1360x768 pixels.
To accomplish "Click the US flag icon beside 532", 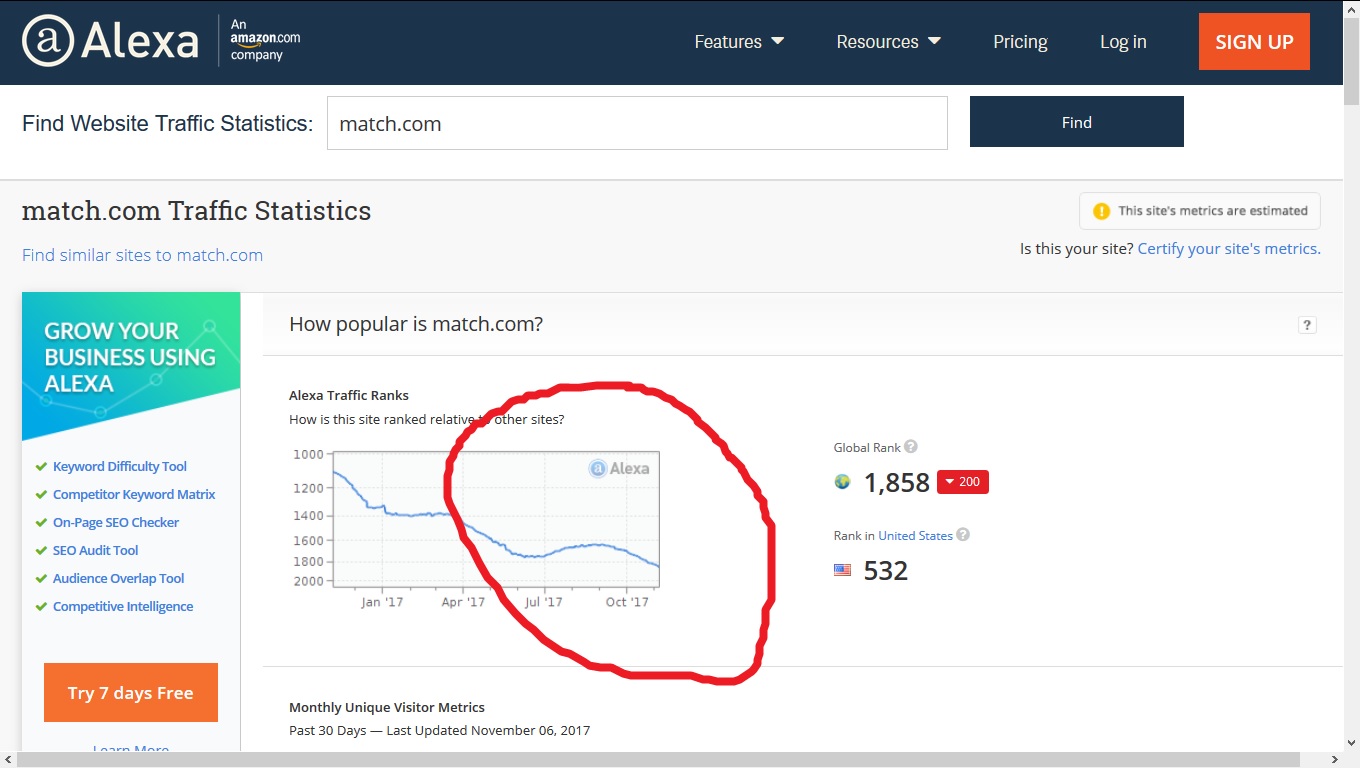I will pyautogui.click(x=842, y=570).
